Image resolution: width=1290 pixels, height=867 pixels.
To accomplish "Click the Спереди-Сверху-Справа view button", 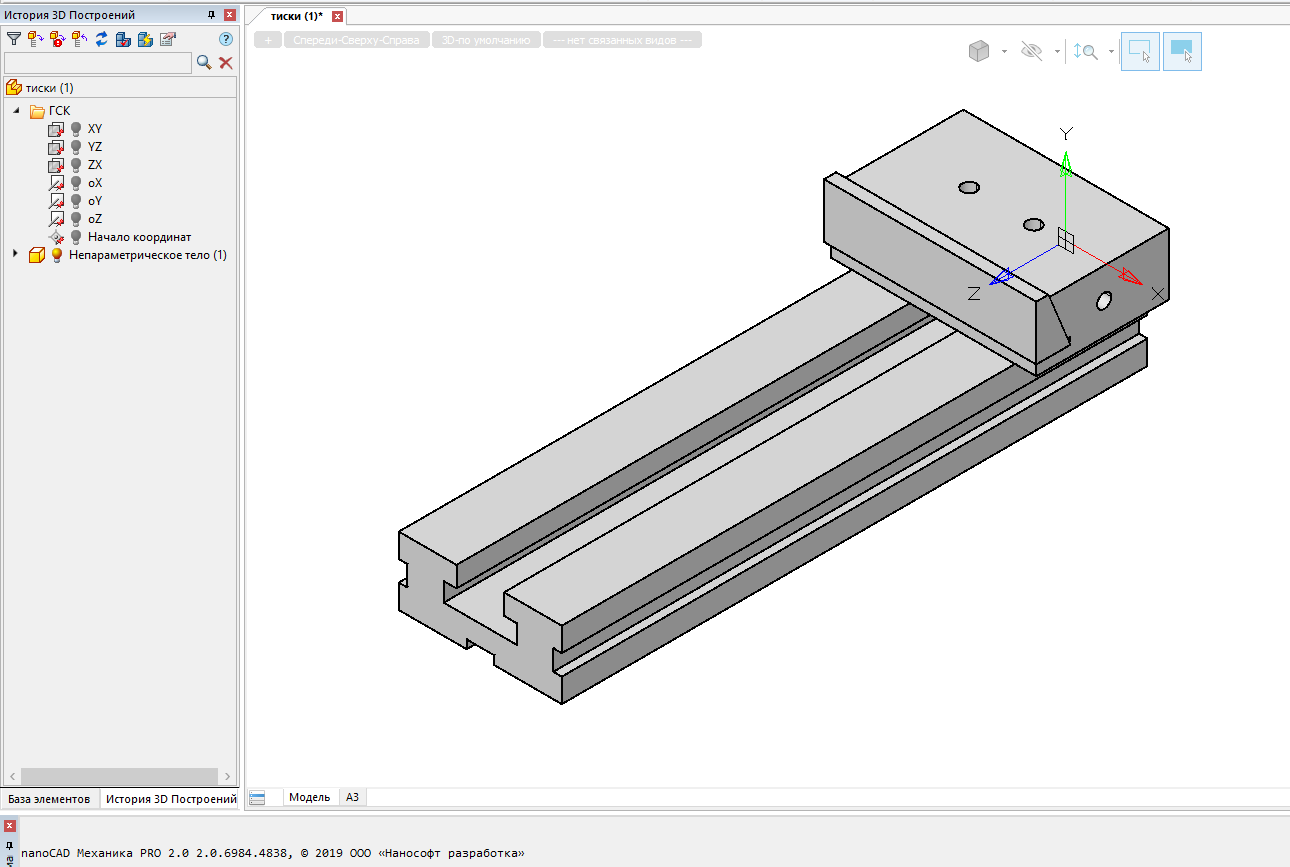I will pyautogui.click(x=356, y=40).
